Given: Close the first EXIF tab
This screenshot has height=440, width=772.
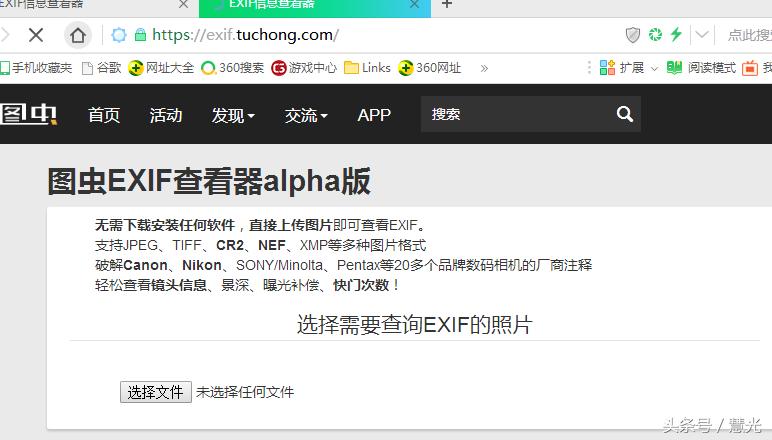Looking at the screenshot, I should point(183,4).
